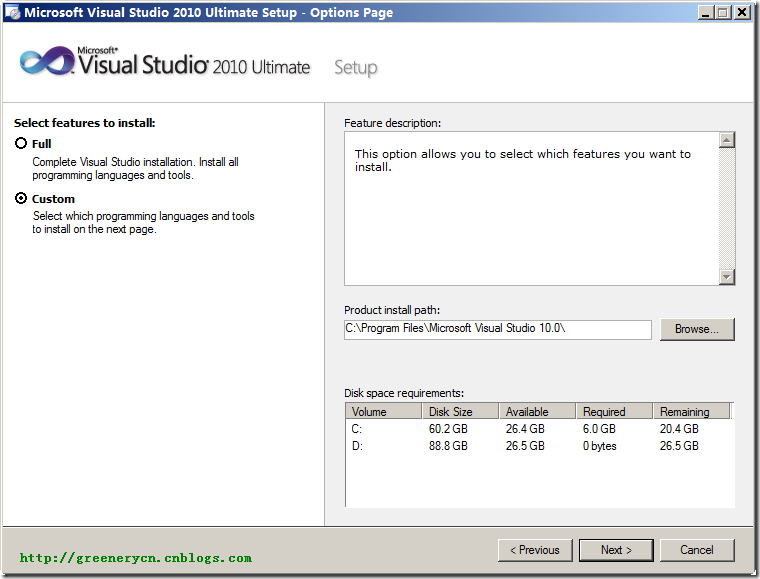This screenshot has width=760, height=579.
Task: Click the 26.4 GB available cell
Action: (525, 429)
